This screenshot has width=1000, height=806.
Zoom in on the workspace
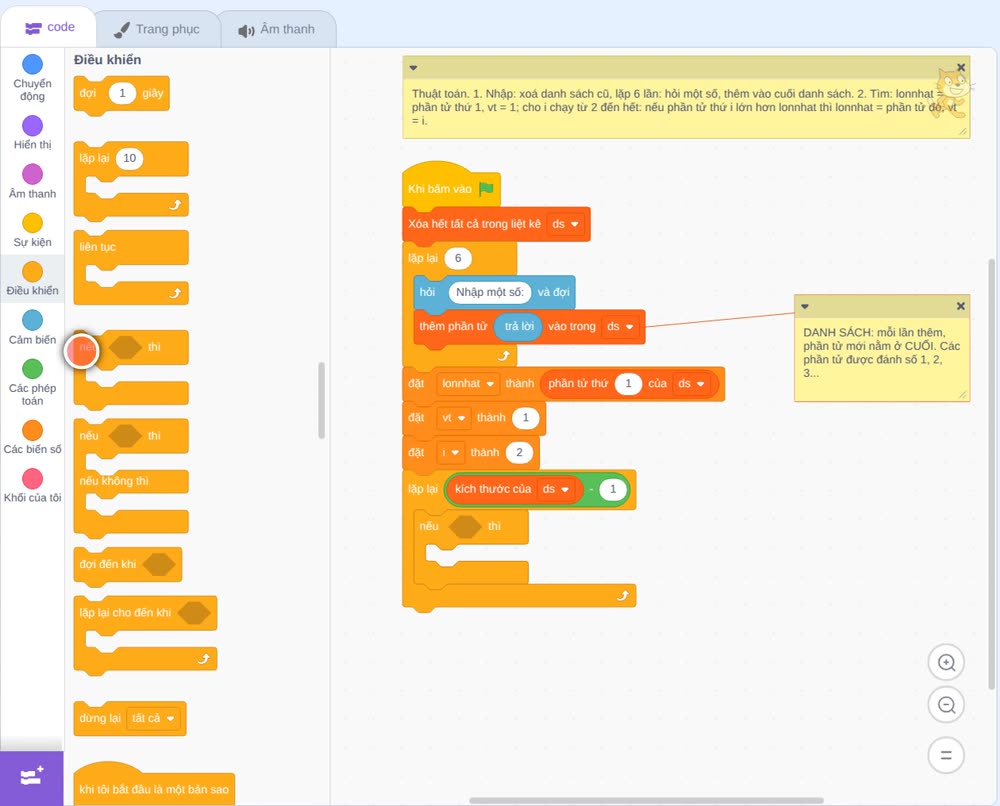(946, 663)
